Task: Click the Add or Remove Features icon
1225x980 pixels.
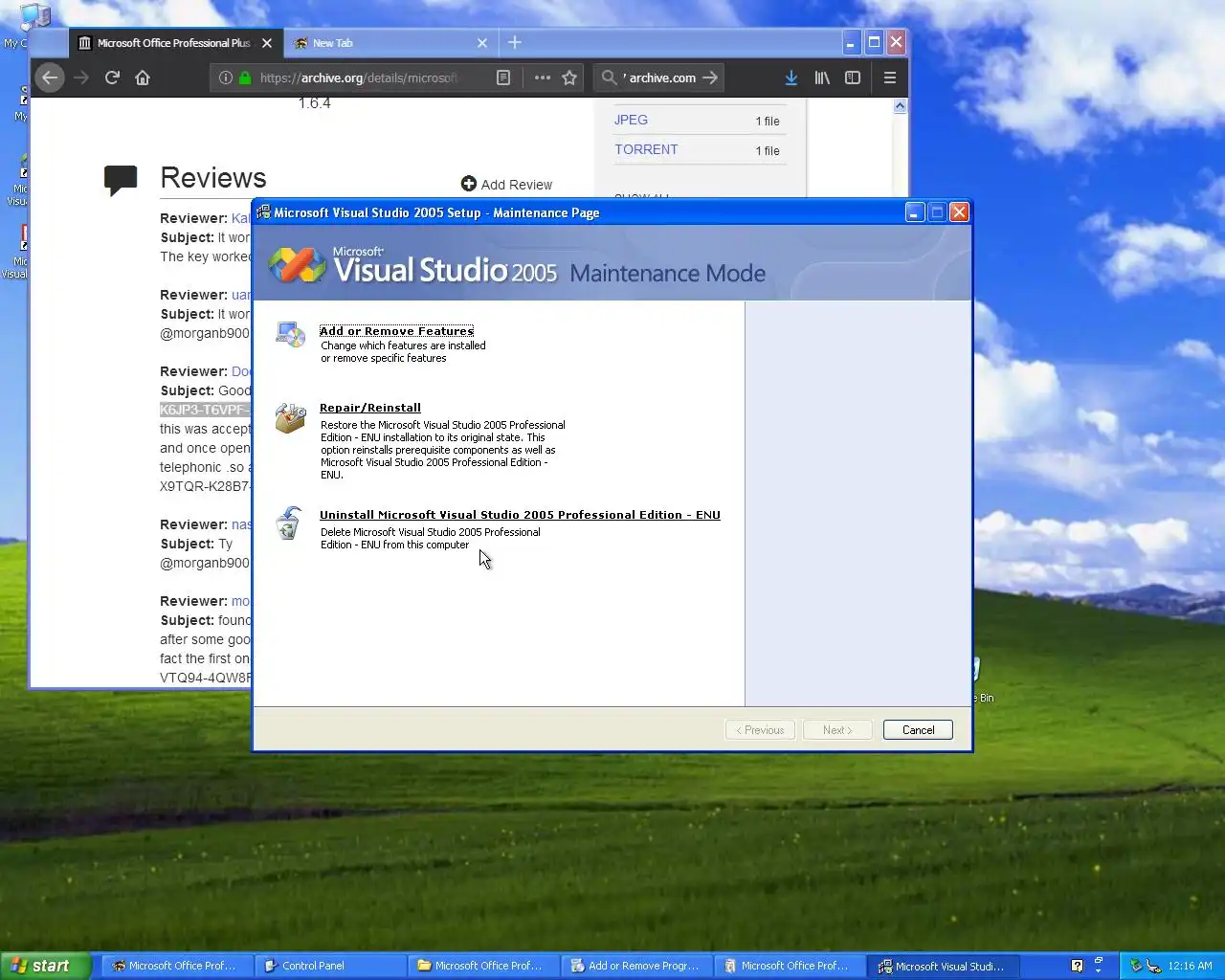Action: click(290, 334)
